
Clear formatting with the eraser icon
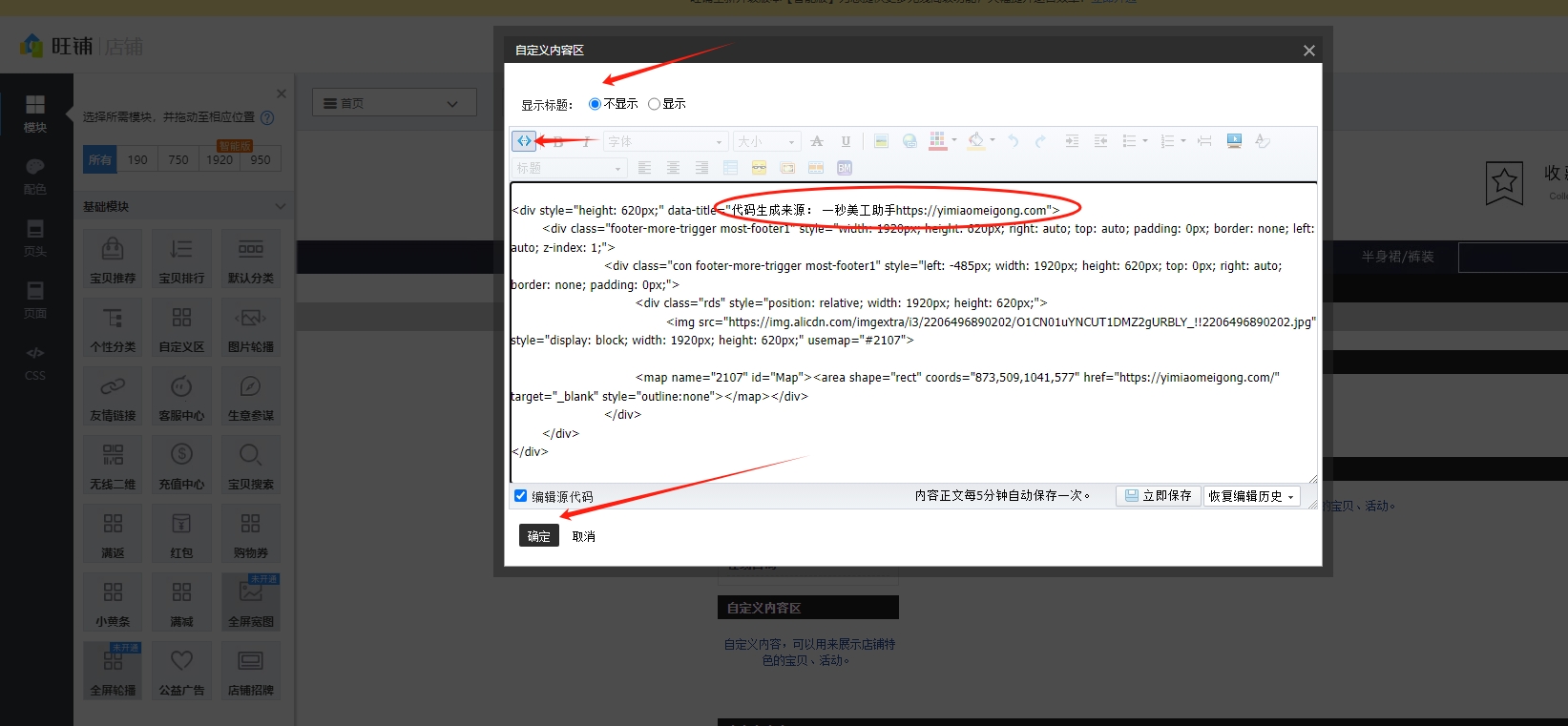click(1263, 141)
